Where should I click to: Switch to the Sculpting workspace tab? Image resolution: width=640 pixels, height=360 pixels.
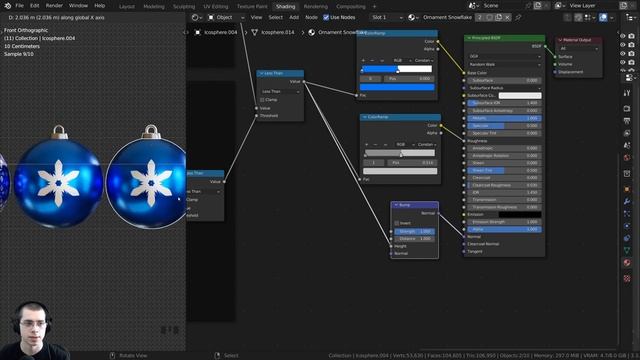point(184,7)
